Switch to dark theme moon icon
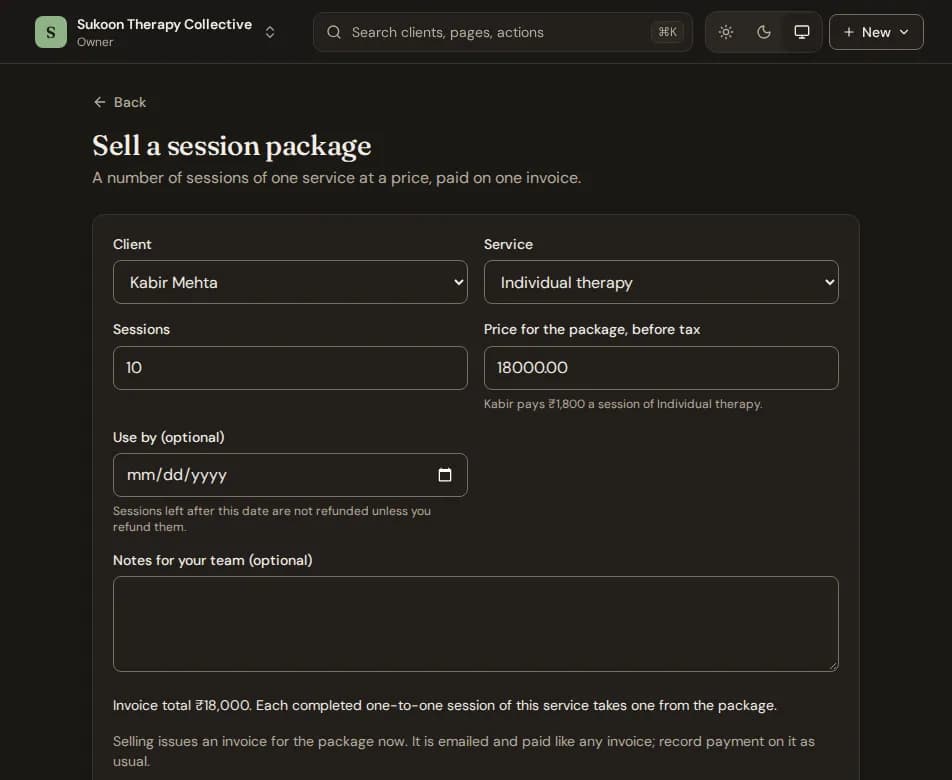This screenshot has width=952, height=780. point(764,32)
